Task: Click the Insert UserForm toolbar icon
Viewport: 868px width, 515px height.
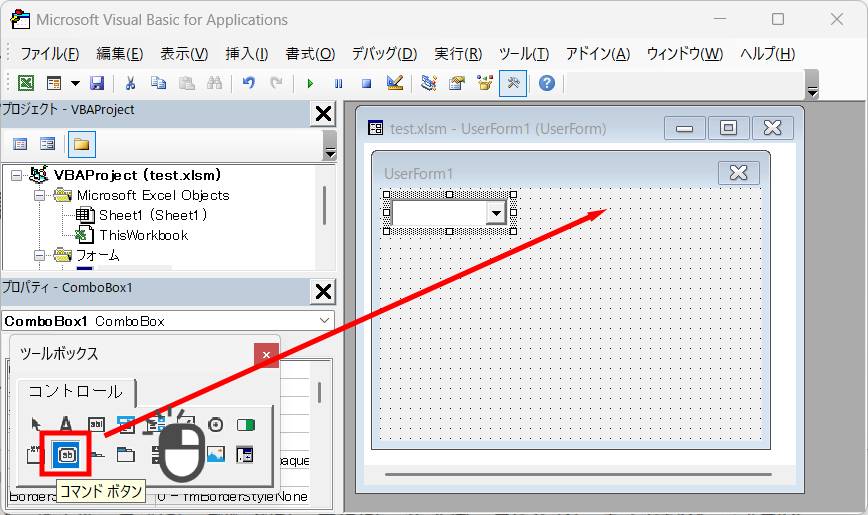Action: click(x=54, y=84)
